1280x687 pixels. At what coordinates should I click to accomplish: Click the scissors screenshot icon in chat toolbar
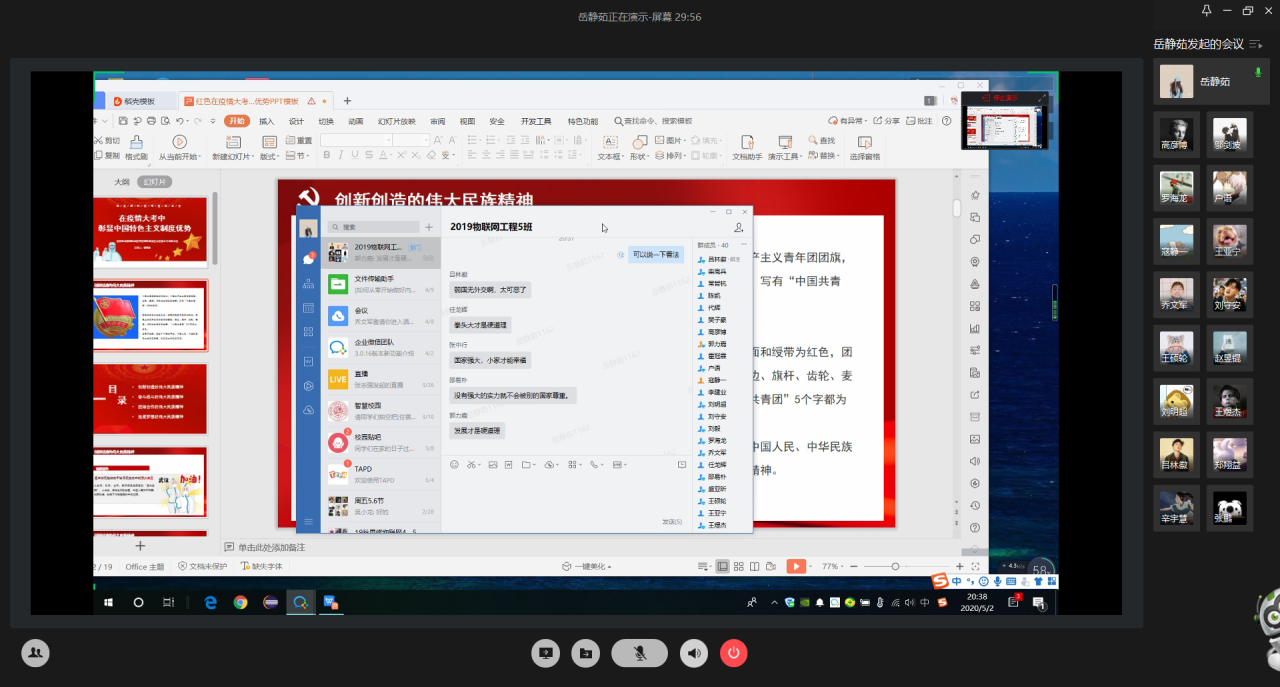tap(471, 464)
